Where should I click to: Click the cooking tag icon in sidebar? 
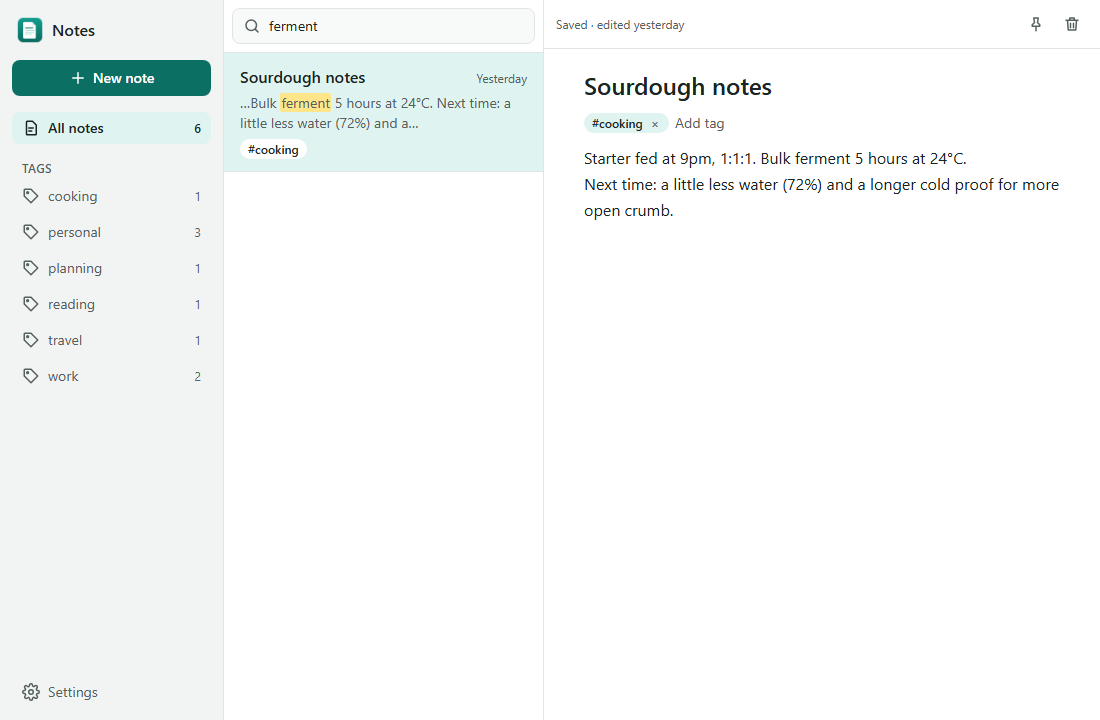(30, 196)
